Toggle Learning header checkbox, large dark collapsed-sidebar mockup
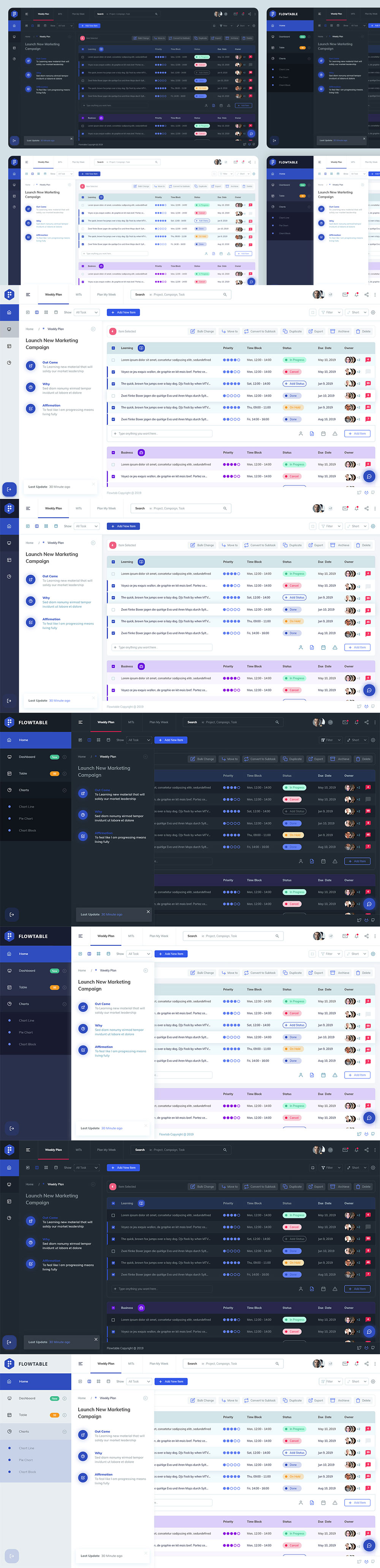This screenshot has height=1568, width=380. [x=113, y=1203]
